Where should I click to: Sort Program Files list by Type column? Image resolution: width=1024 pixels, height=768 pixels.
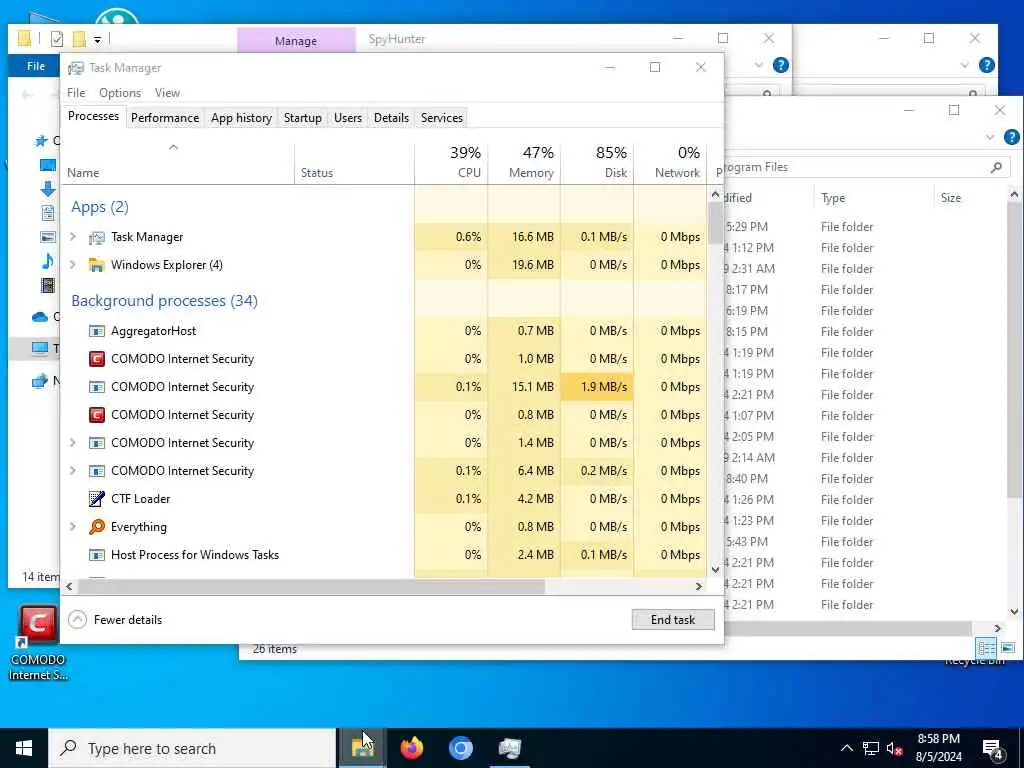874,198
